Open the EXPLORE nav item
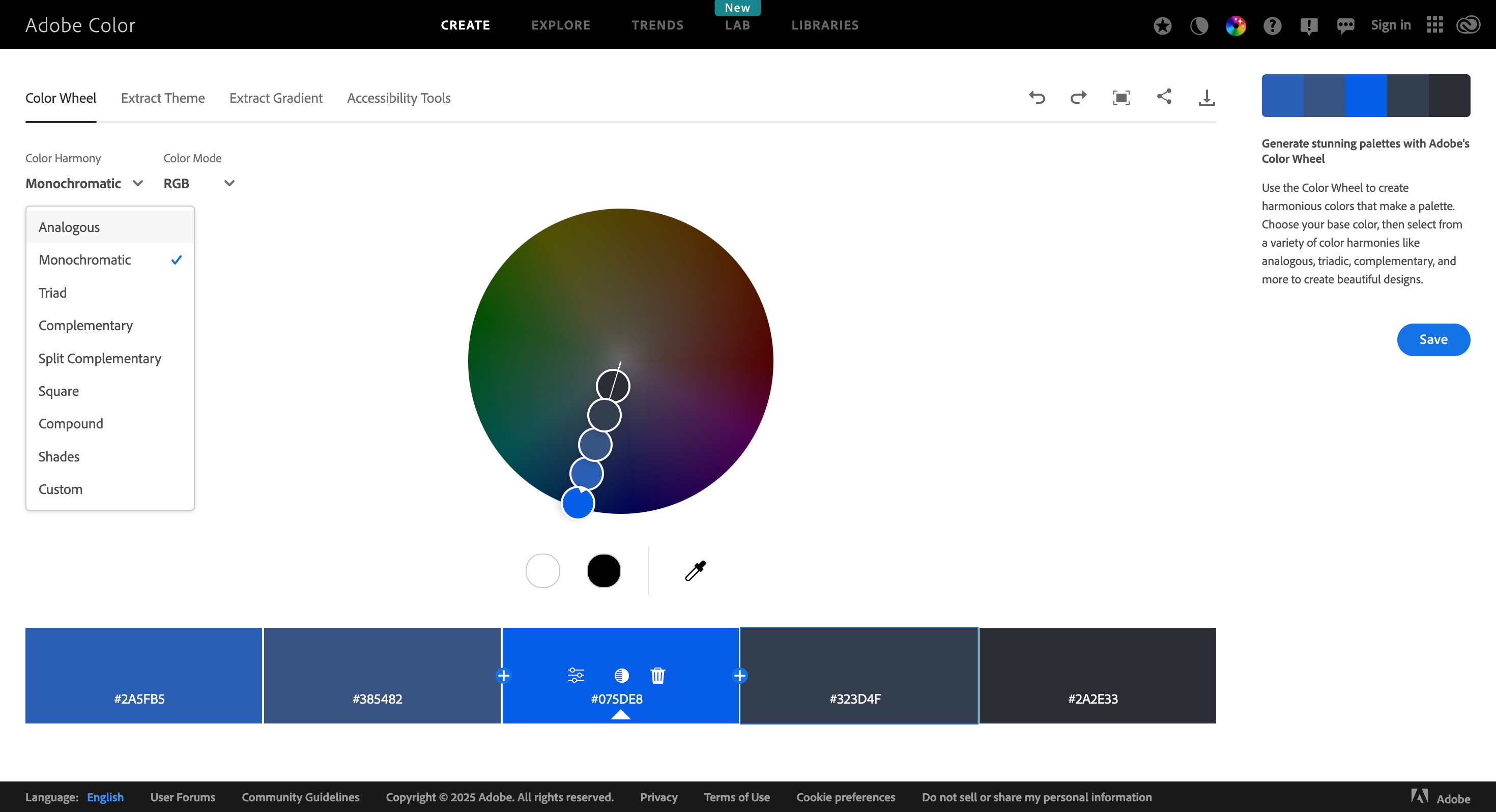This screenshot has height=812, width=1496. 560,25
